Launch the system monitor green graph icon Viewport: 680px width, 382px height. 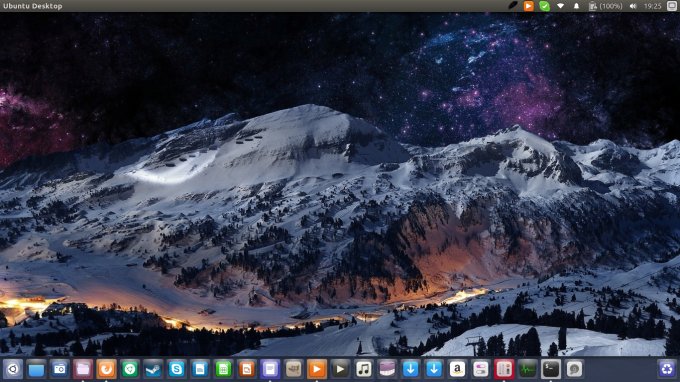coord(528,369)
